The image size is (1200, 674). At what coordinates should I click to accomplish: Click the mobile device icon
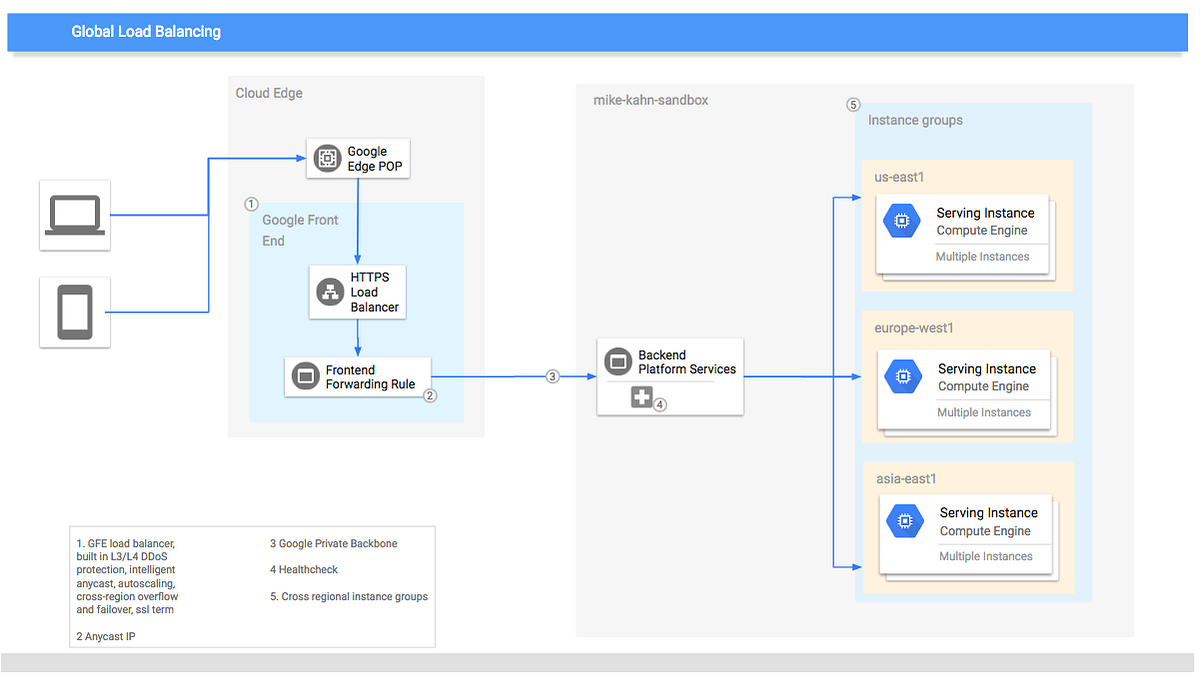pyautogui.click(x=75, y=312)
